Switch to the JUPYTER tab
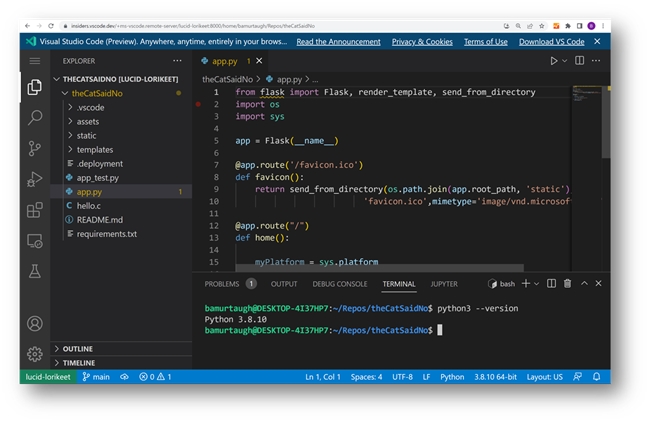The image size is (650, 423). 444,284
